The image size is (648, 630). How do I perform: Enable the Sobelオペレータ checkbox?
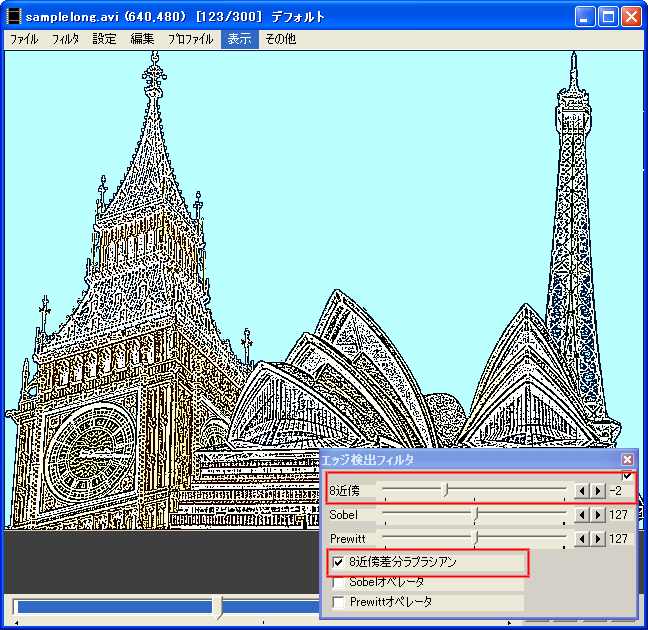(x=339, y=582)
